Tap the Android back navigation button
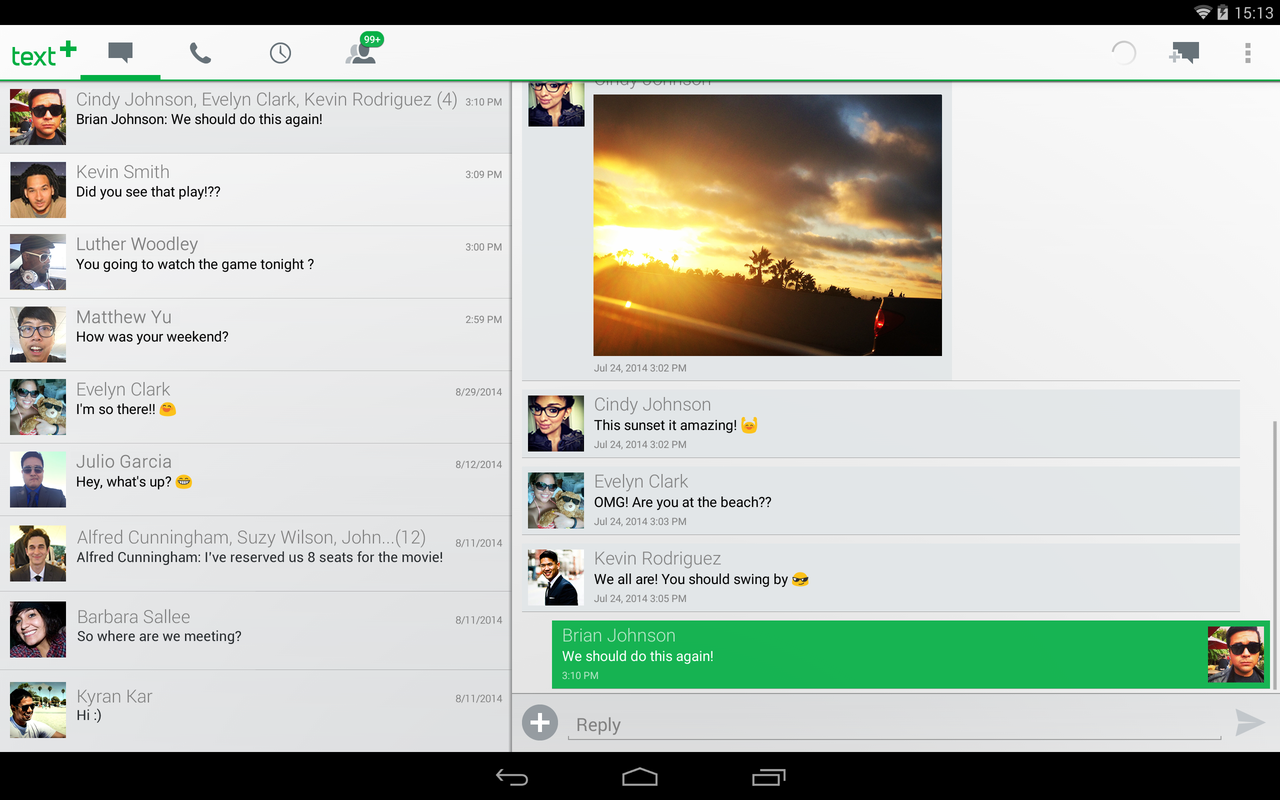The height and width of the screenshot is (800, 1280). point(512,777)
